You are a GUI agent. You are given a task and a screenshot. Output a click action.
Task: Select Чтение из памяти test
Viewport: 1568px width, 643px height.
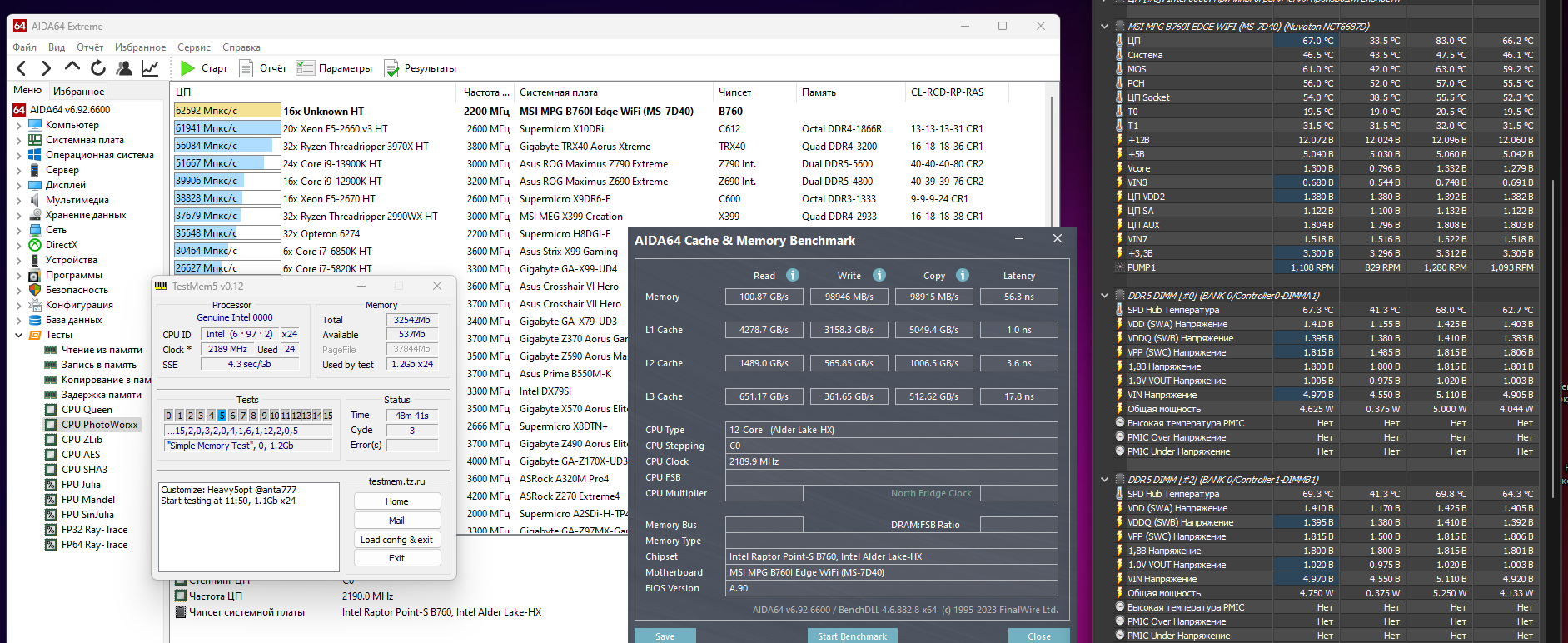click(x=102, y=350)
